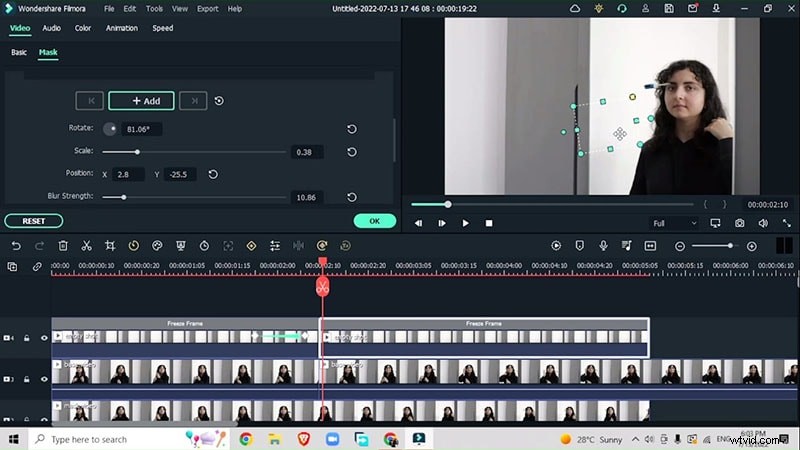Switch to the Audio tab

coord(51,28)
